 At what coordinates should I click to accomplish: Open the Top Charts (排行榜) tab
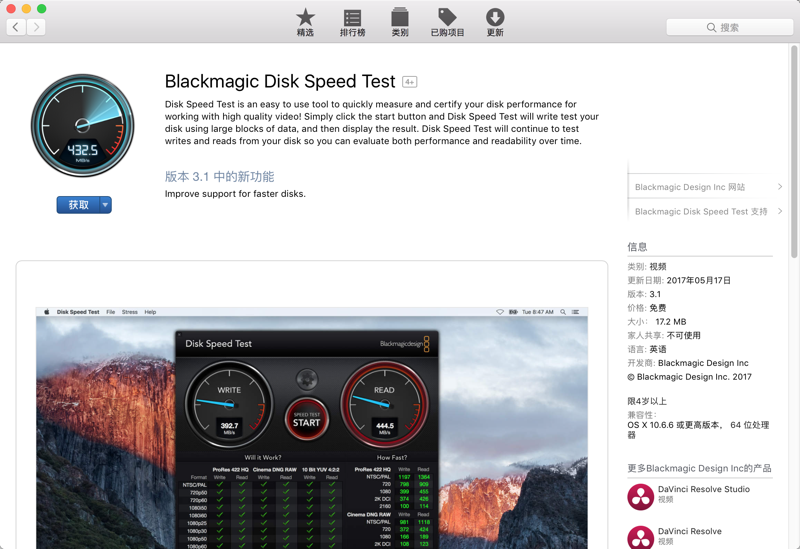click(353, 22)
